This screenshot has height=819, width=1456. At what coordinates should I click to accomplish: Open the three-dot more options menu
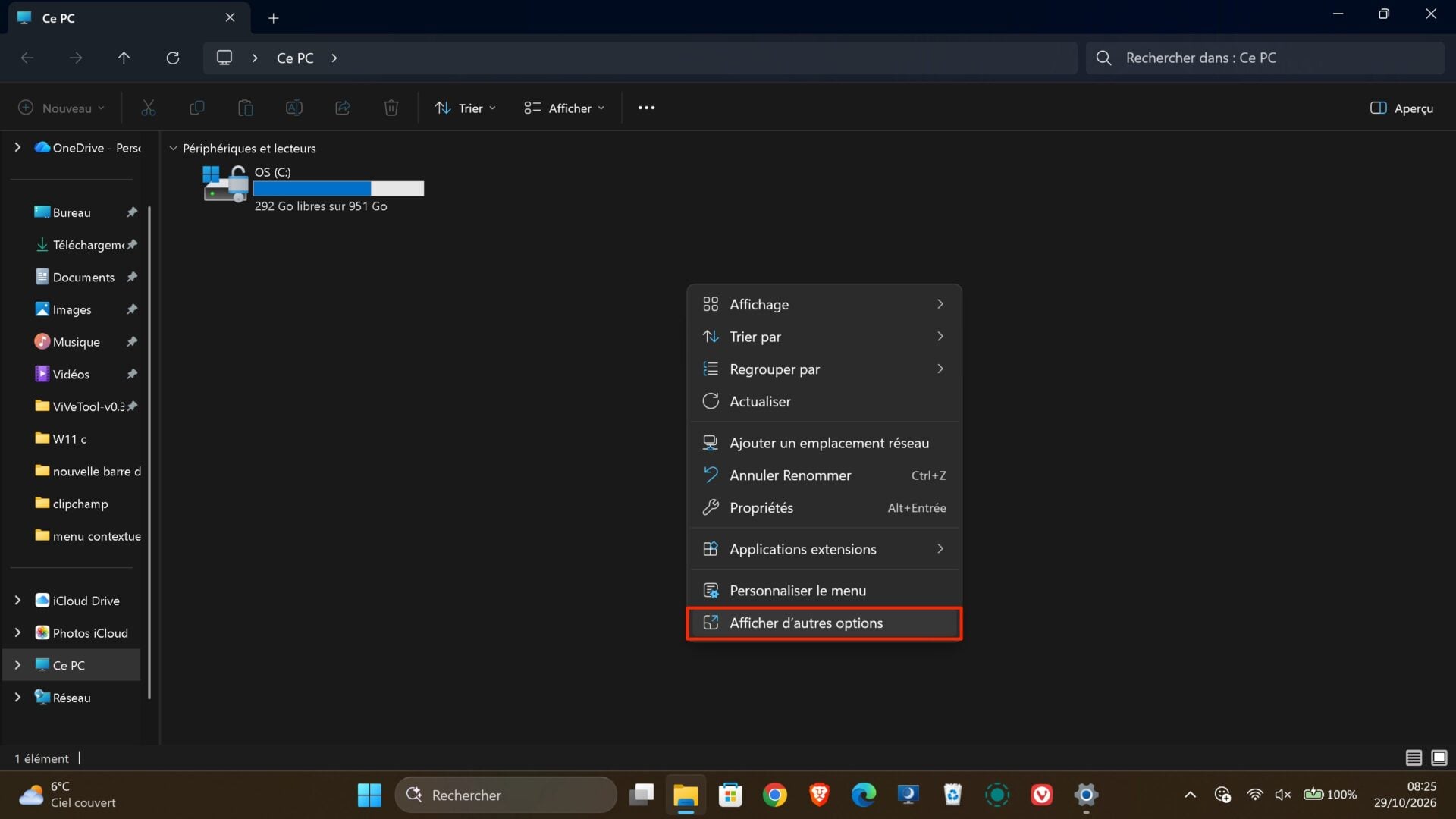click(x=646, y=108)
